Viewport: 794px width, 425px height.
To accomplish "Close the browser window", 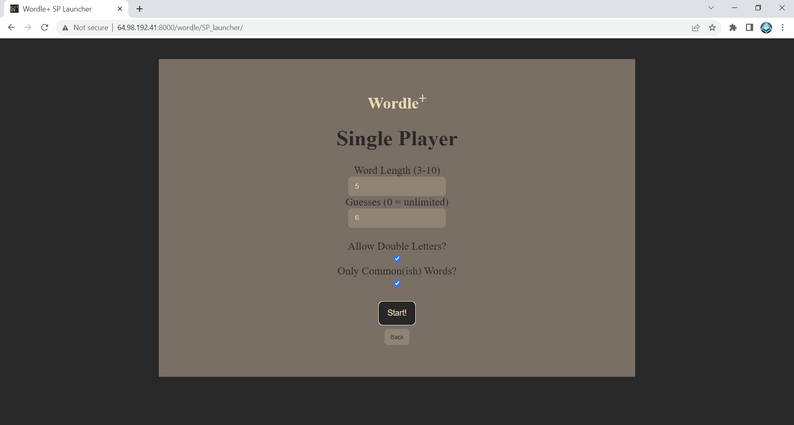I will (x=782, y=8).
